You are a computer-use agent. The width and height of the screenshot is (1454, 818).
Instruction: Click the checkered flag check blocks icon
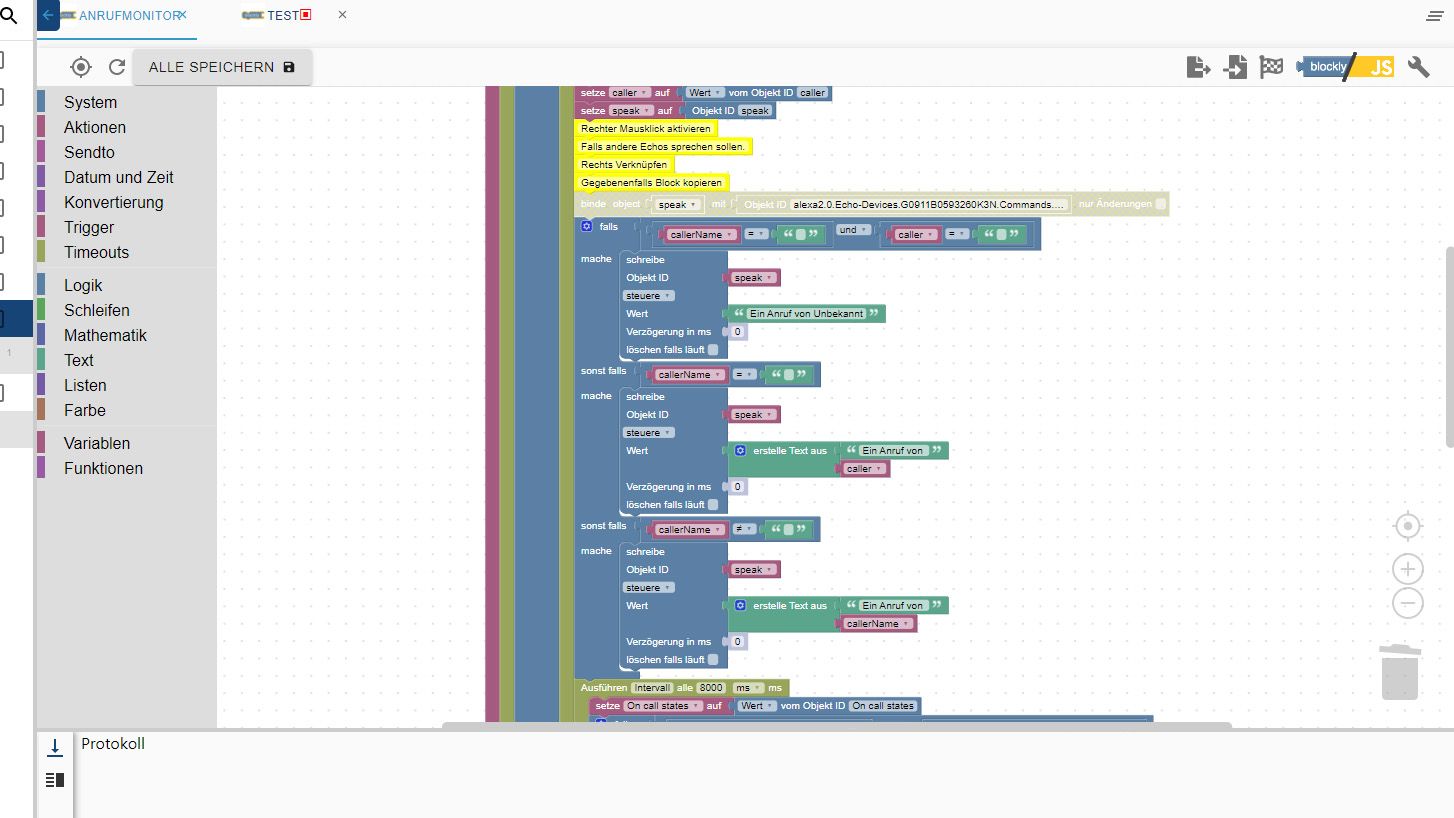point(1271,67)
